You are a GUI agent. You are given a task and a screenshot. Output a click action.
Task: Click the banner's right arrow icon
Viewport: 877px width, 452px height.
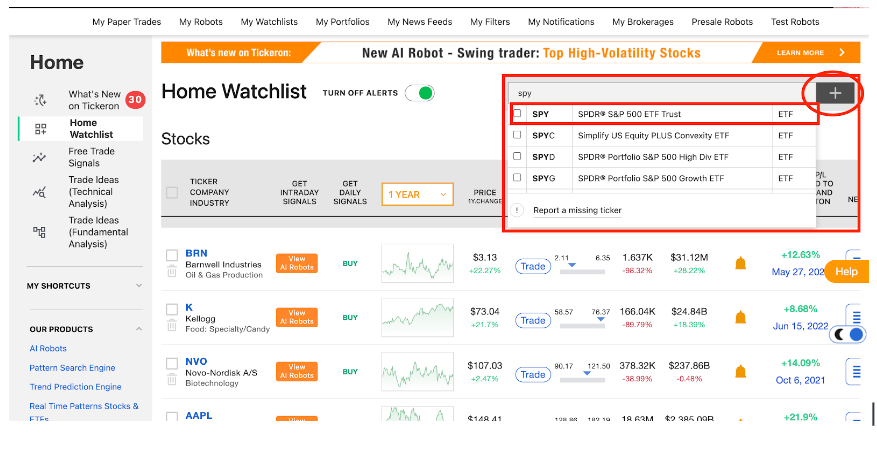pos(842,53)
